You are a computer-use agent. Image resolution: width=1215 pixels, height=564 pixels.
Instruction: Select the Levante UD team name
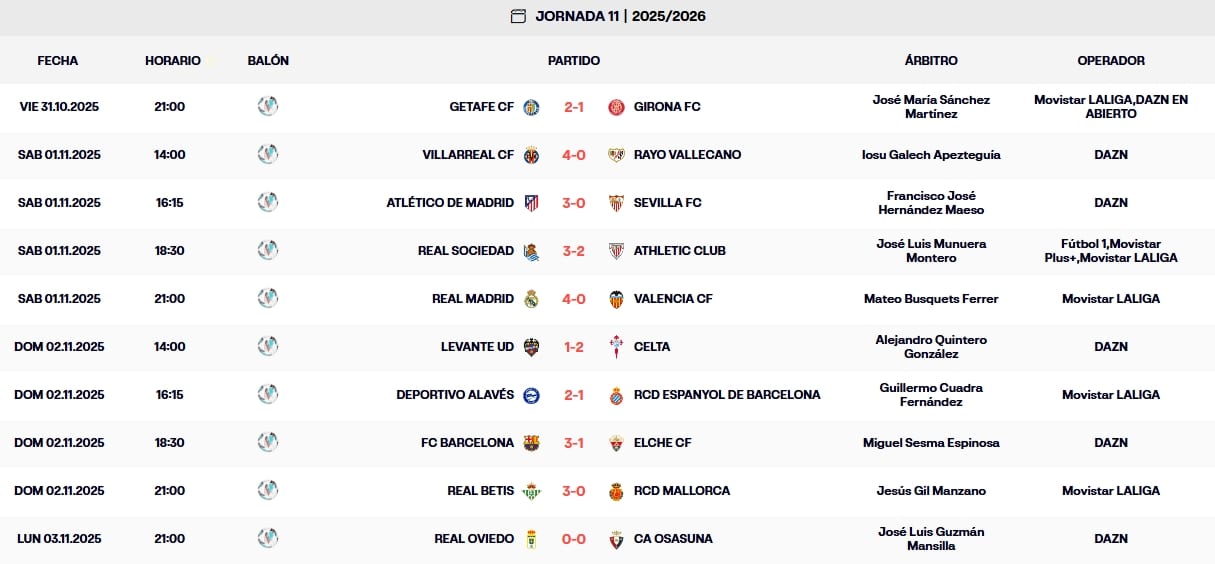(477, 347)
